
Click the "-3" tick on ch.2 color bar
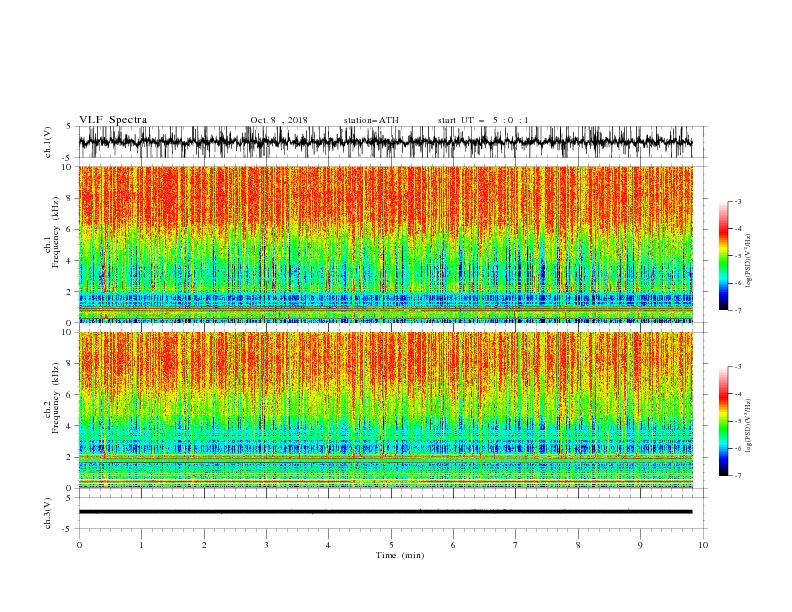737,367
